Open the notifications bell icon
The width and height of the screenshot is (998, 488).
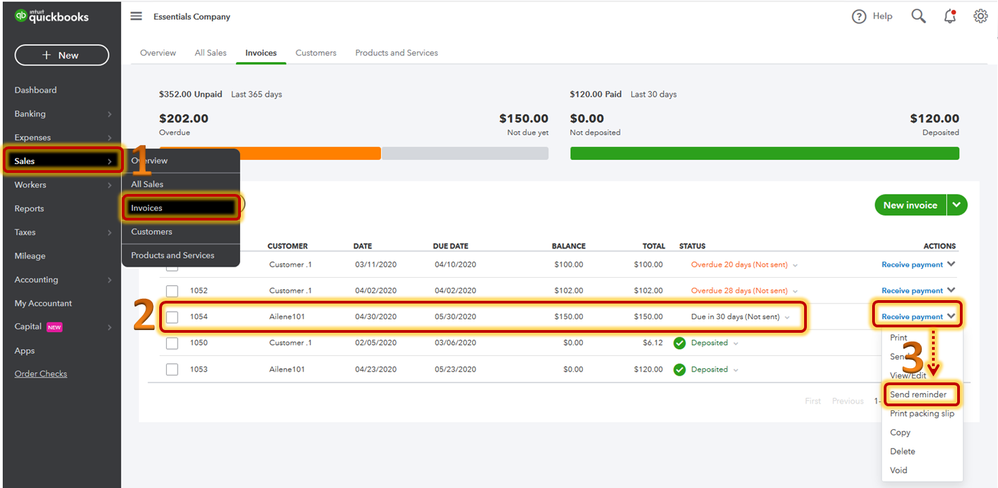pyautogui.click(x=950, y=17)
